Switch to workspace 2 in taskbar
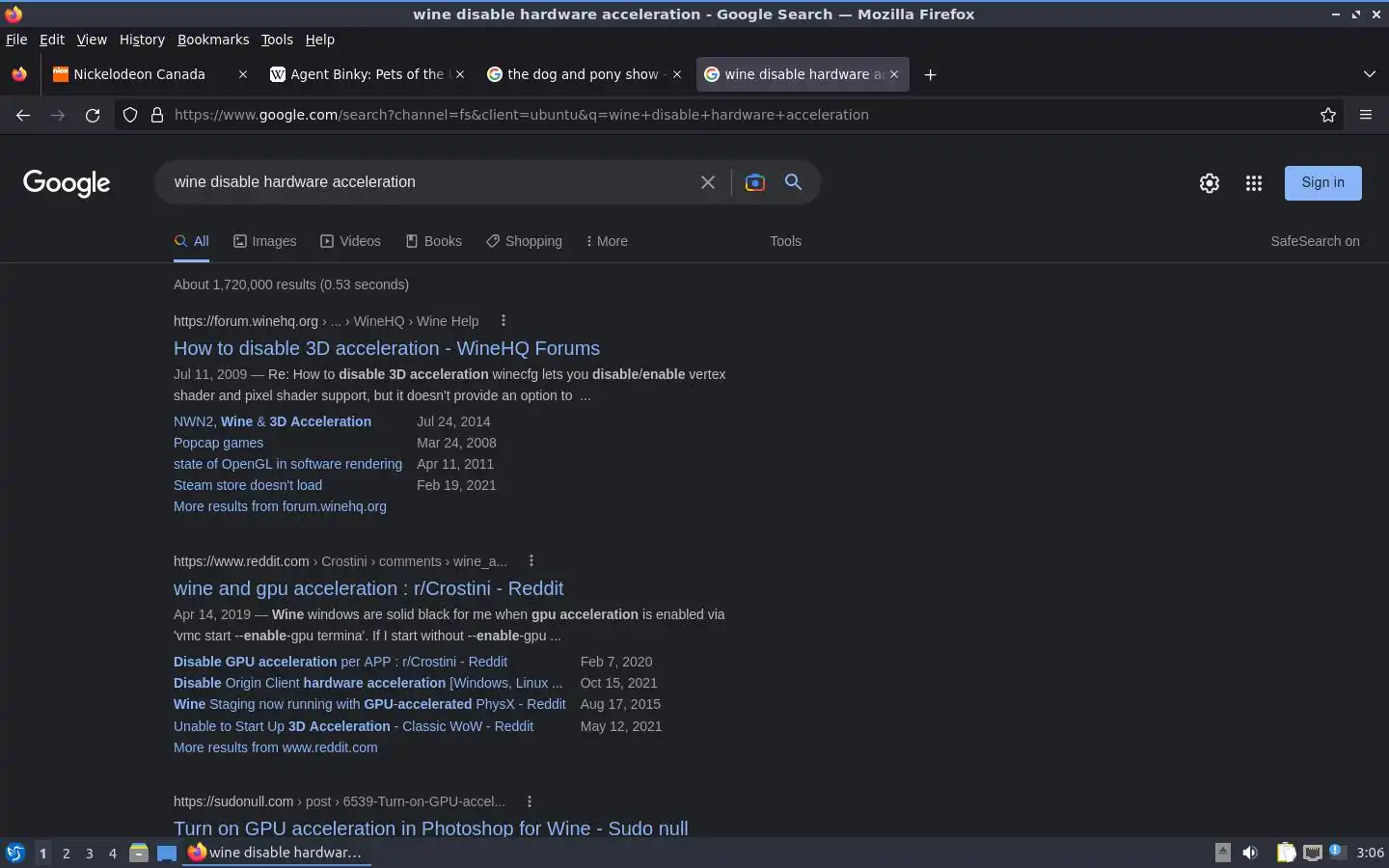 pyautogui.click(x=66, y=853)
